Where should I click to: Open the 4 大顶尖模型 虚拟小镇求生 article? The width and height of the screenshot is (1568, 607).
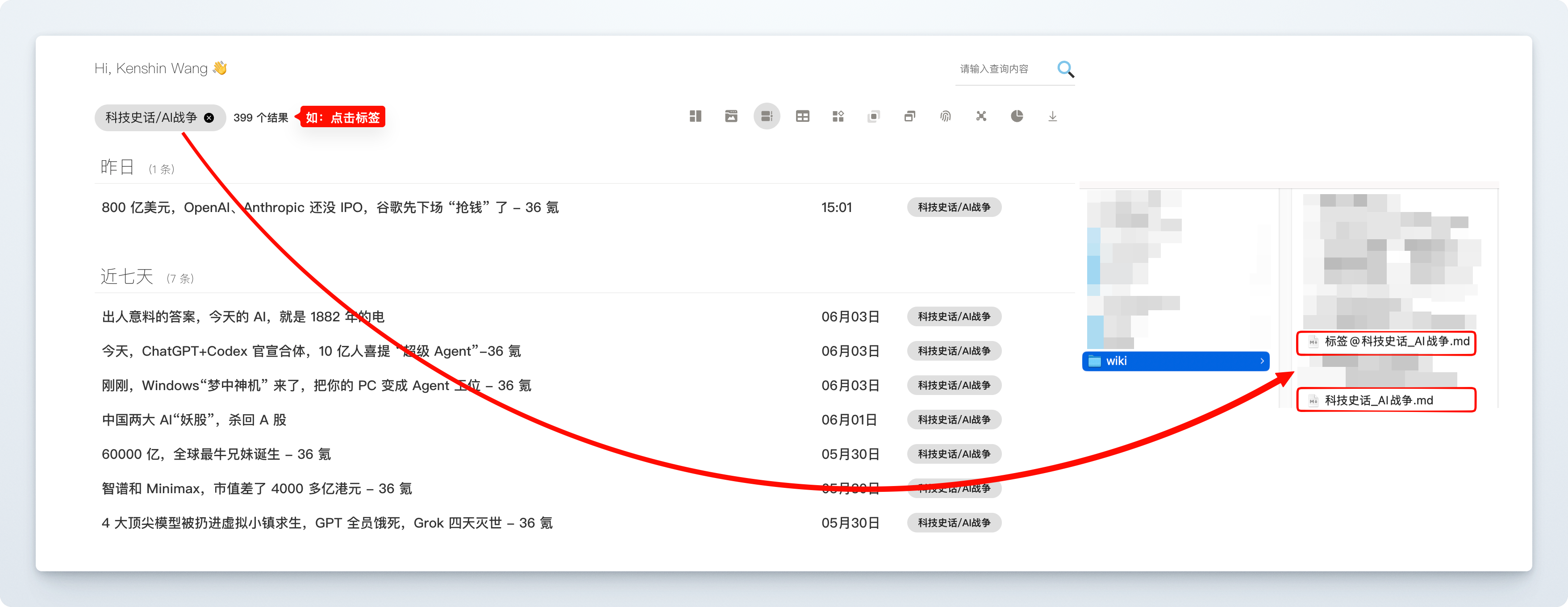(x=327, y=523)
